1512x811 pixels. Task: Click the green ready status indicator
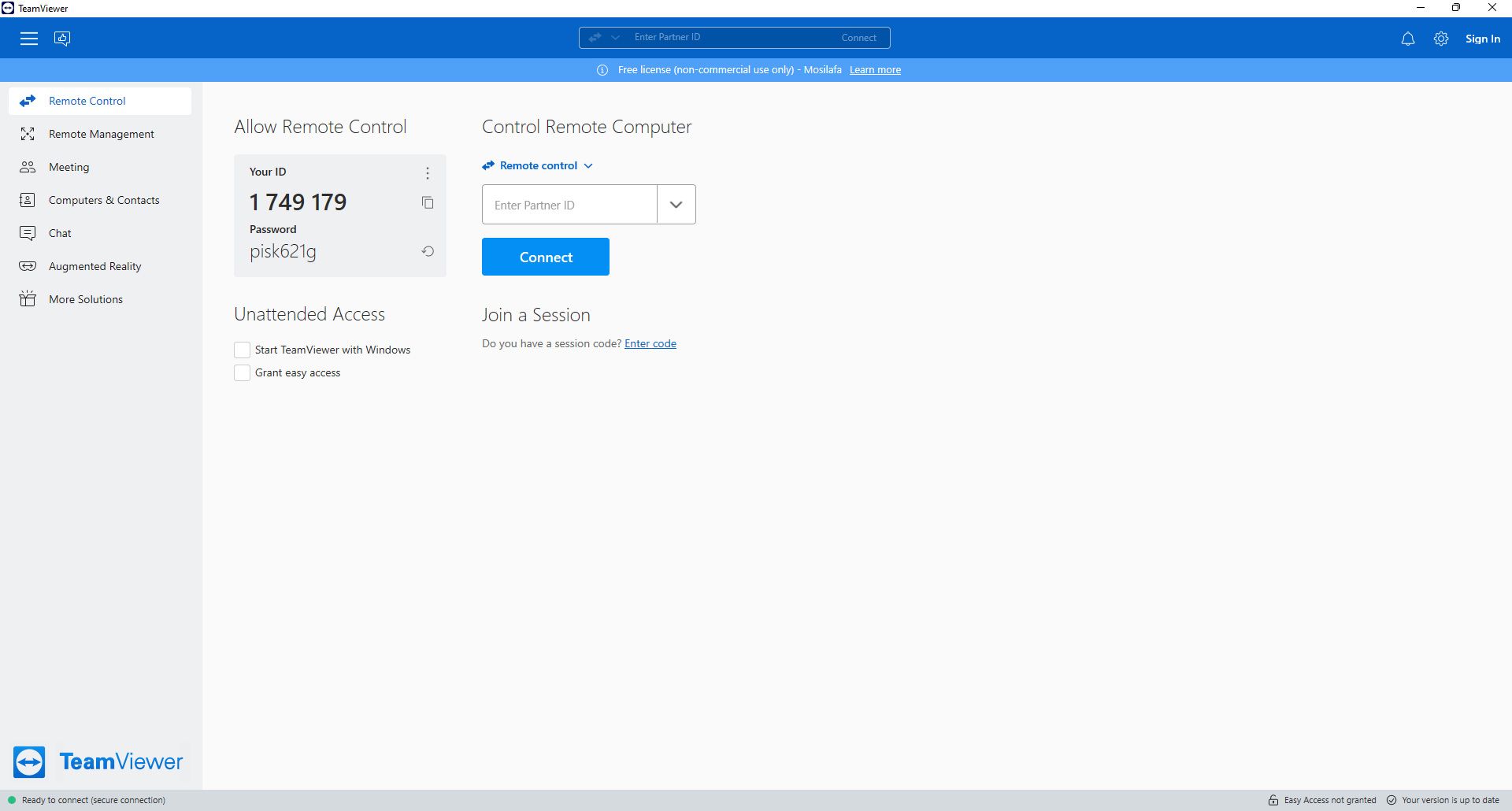tap(12, 800)
